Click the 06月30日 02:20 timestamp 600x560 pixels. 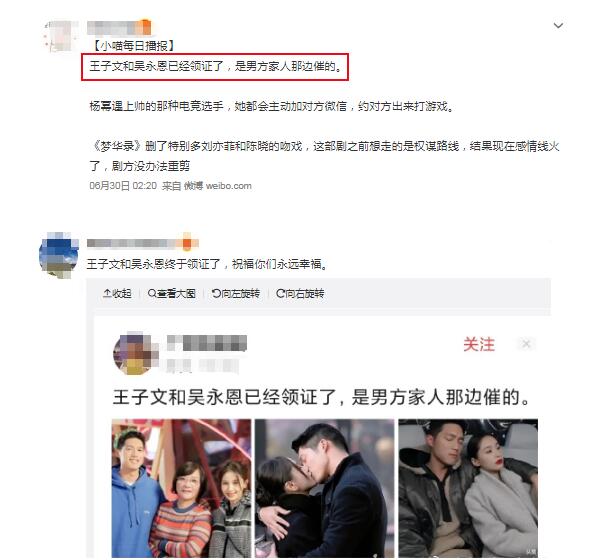(x=123, y=186)
